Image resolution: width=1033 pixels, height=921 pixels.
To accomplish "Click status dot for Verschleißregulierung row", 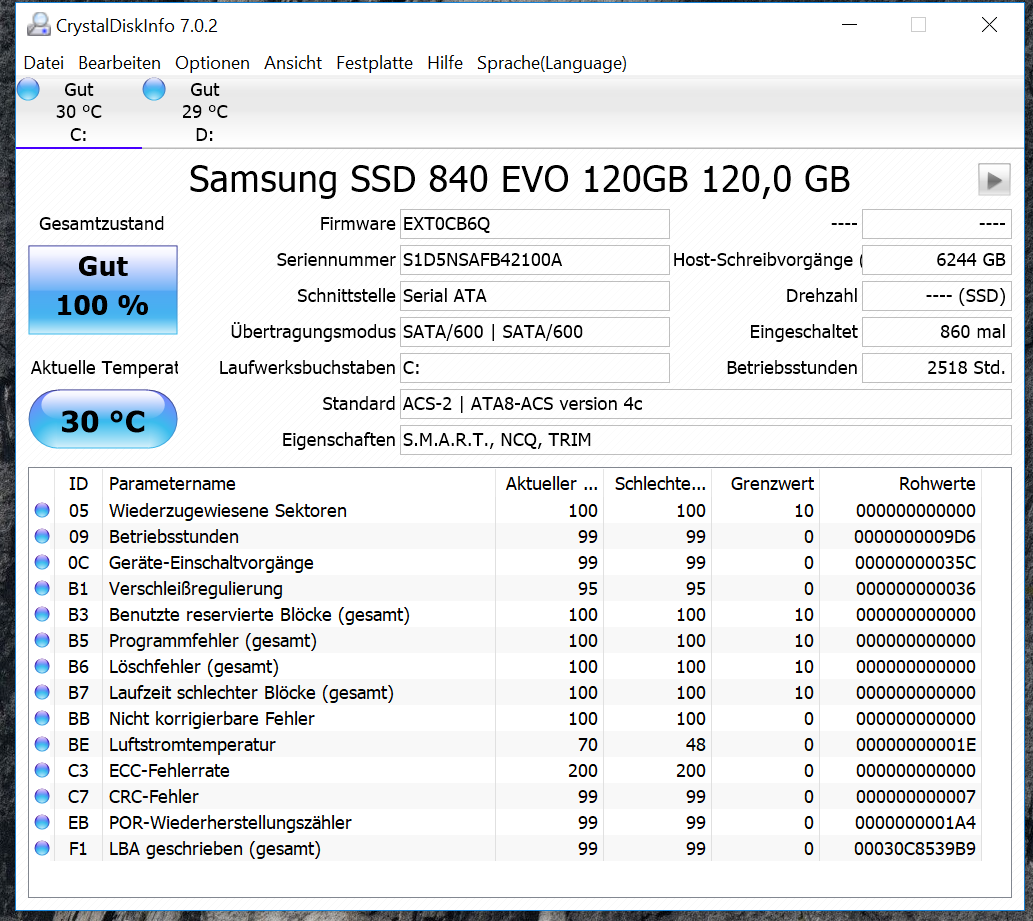I will click(42, 588).
